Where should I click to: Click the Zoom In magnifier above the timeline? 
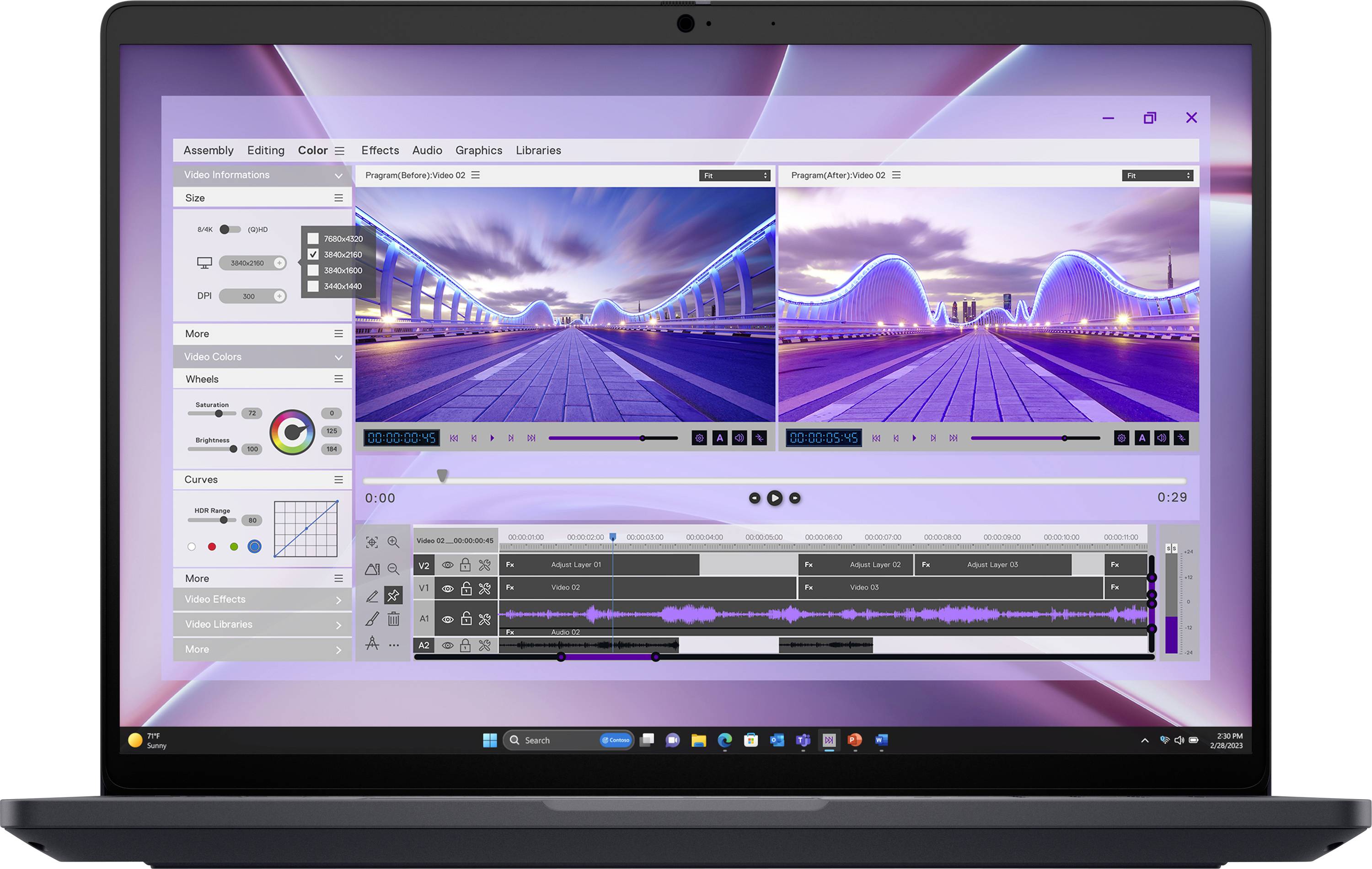click(x=393, y=543)
